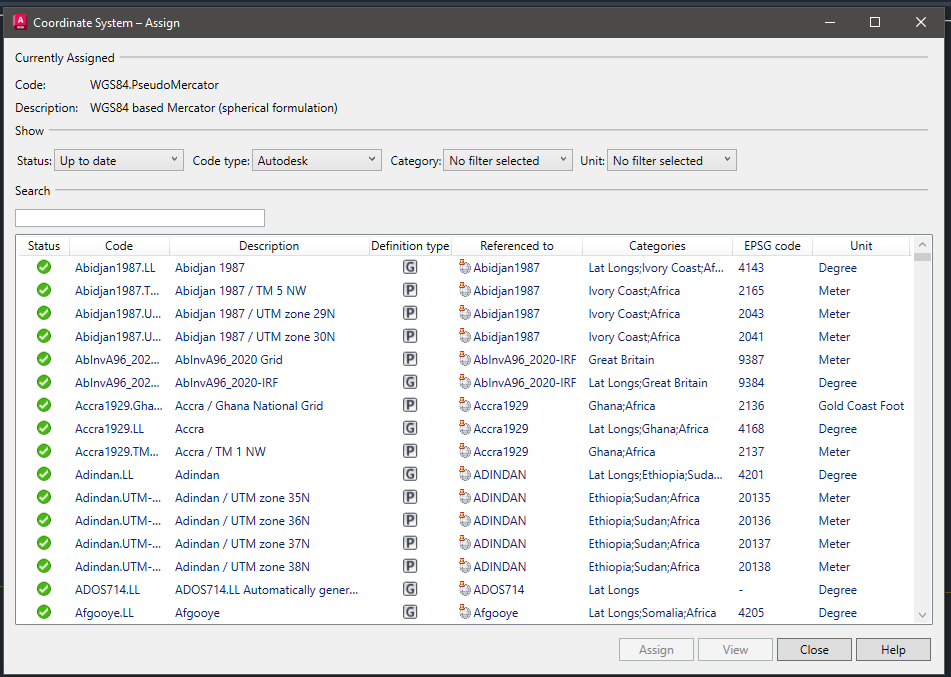Select the Afgooye.LL code cell
Viewport: 951px width, 677px height.
tap(104, 613)
